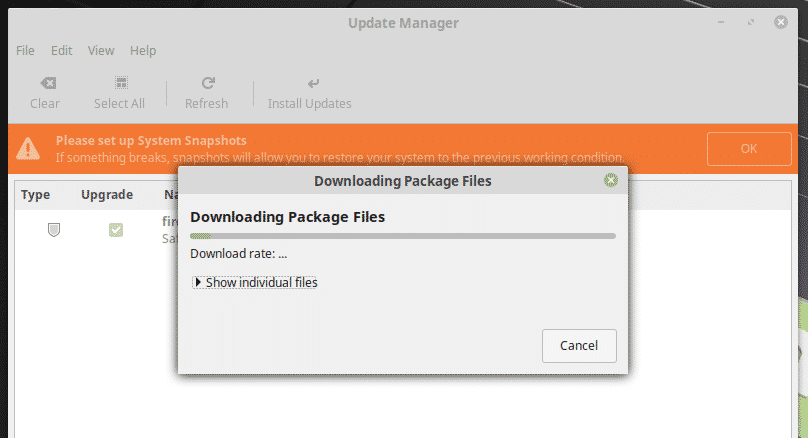Click the download progress bar
The height and width of the screenshot is (438, 808).
[x=403, y=236]
